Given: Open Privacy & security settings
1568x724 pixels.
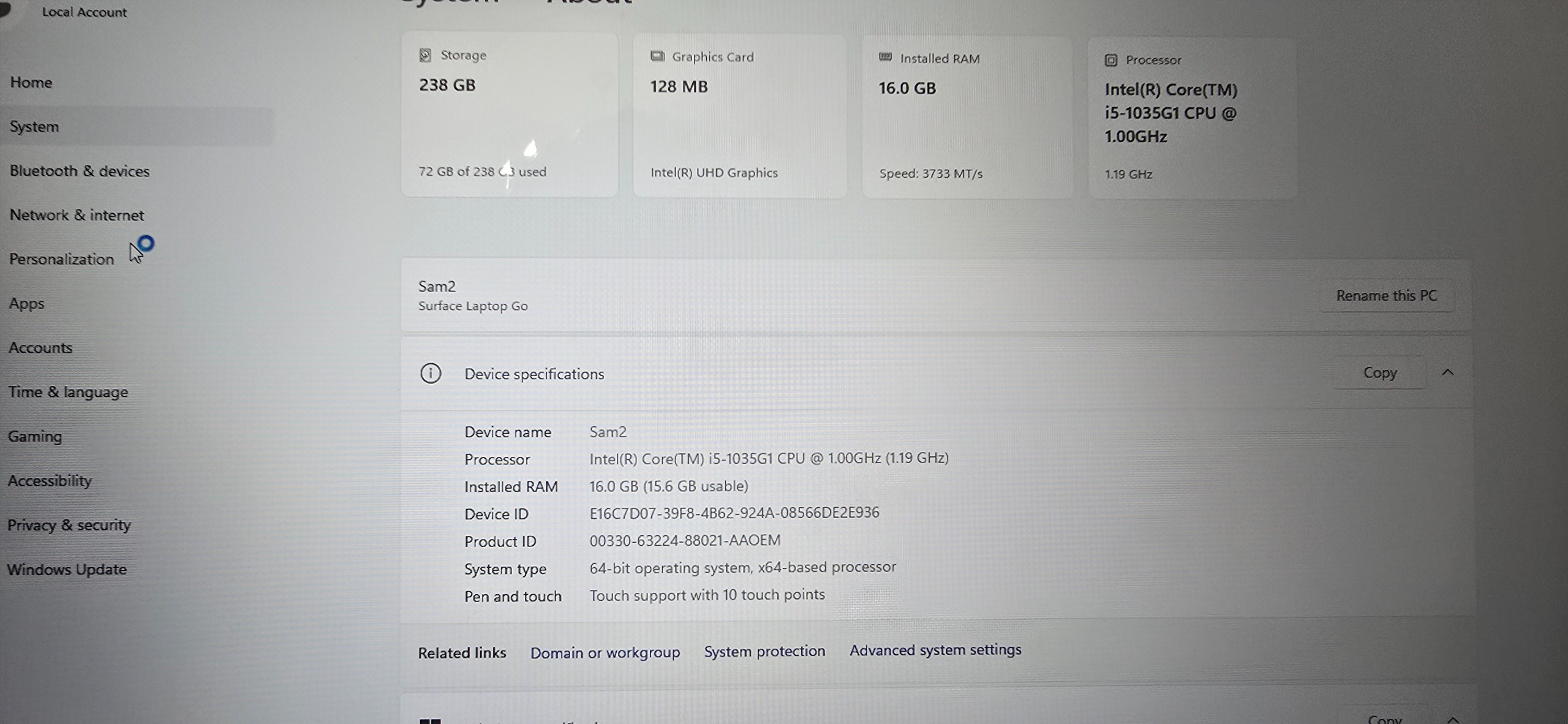Looking at the screenshot, I should 69,525.
